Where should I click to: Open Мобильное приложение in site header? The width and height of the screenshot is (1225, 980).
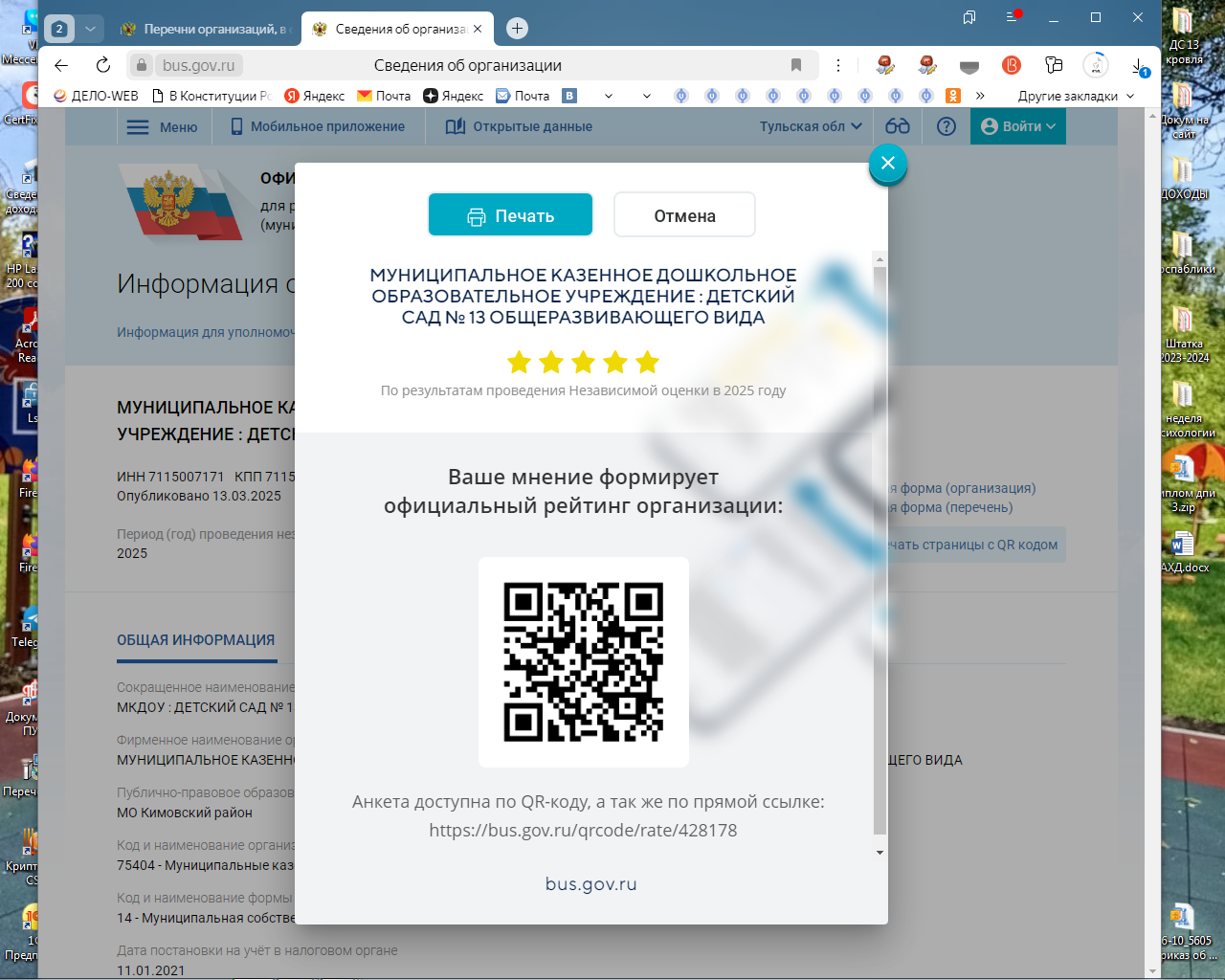(x=318, y=126)
